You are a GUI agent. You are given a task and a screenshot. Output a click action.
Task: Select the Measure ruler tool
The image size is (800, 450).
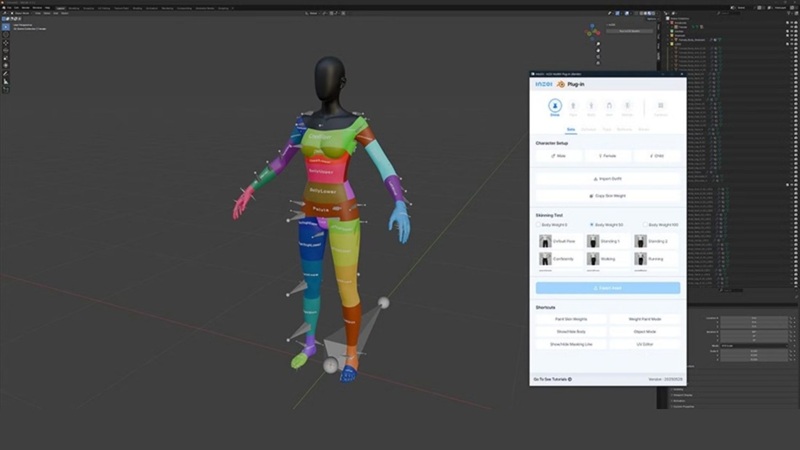pos(6,81)
